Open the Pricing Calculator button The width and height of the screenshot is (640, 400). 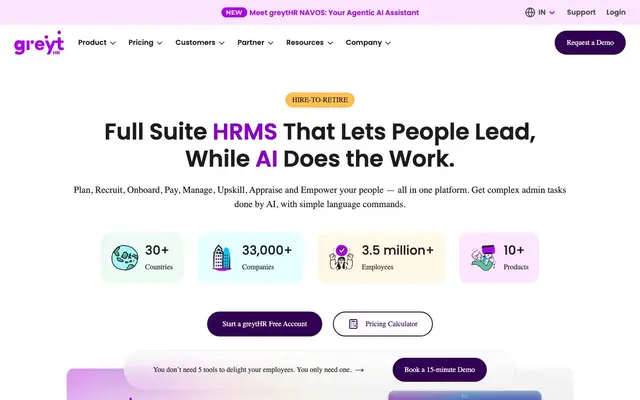383,324
